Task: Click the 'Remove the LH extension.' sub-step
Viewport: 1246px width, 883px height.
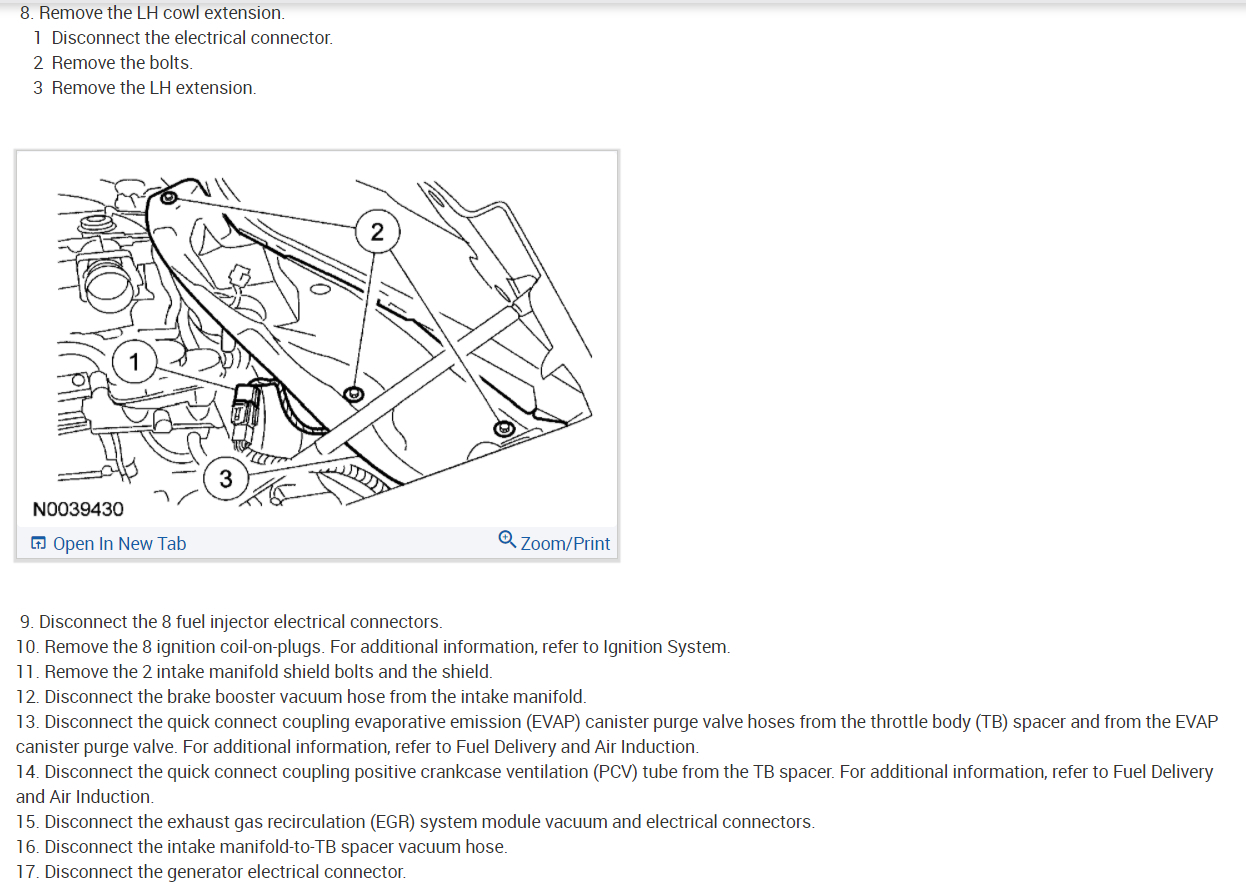Action: click(x=154, y=88)
